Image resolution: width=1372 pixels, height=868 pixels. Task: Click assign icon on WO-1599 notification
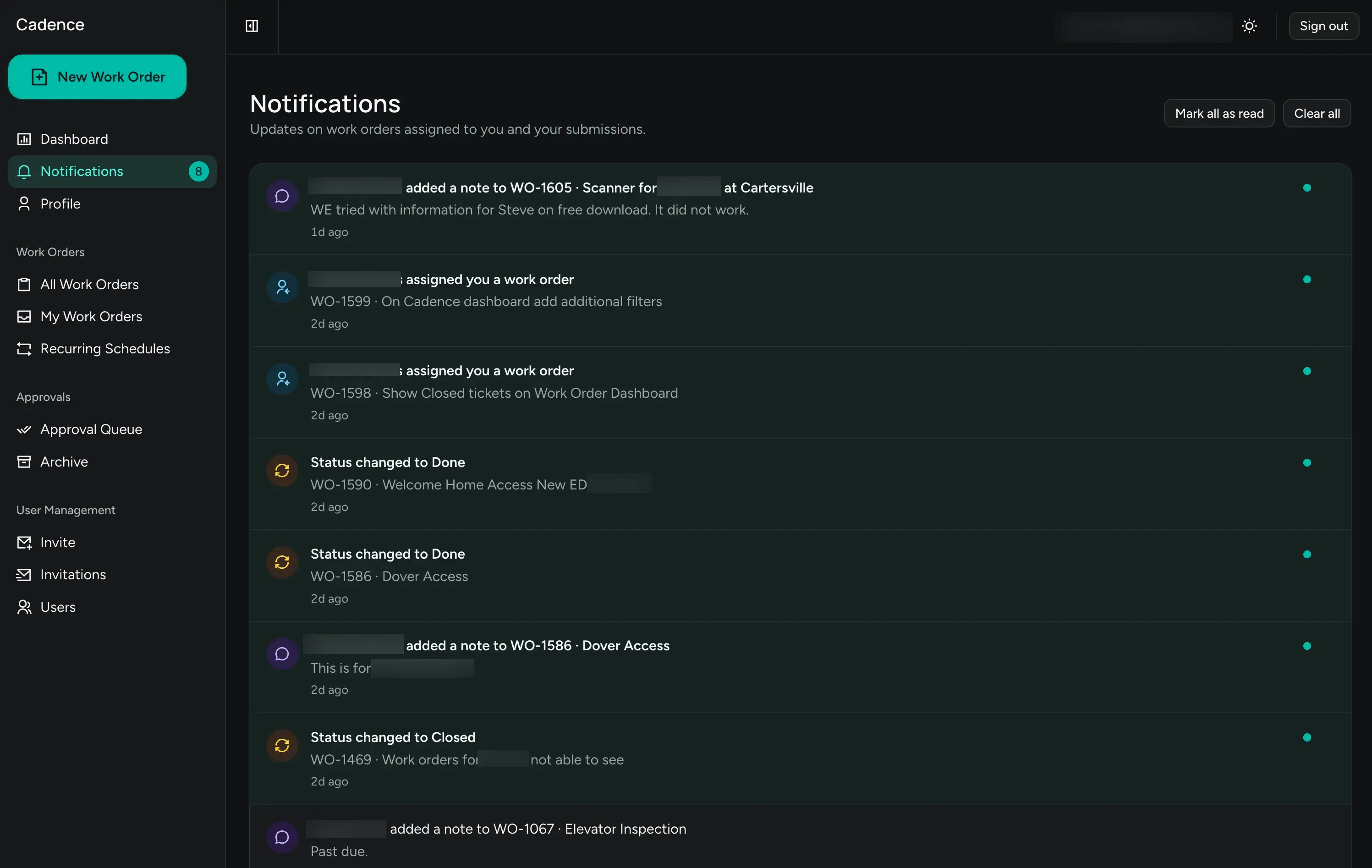282,287
